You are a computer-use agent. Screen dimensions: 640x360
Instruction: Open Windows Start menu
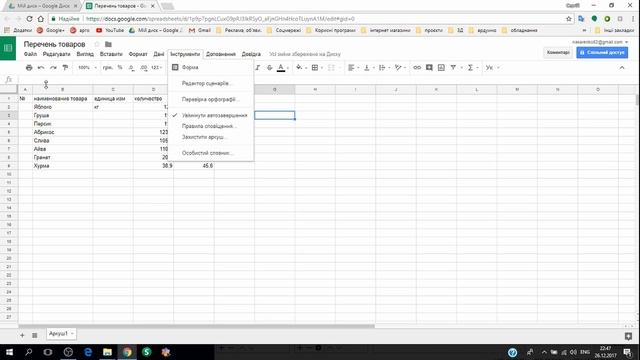pyautogui.click(x=9, y=352)
